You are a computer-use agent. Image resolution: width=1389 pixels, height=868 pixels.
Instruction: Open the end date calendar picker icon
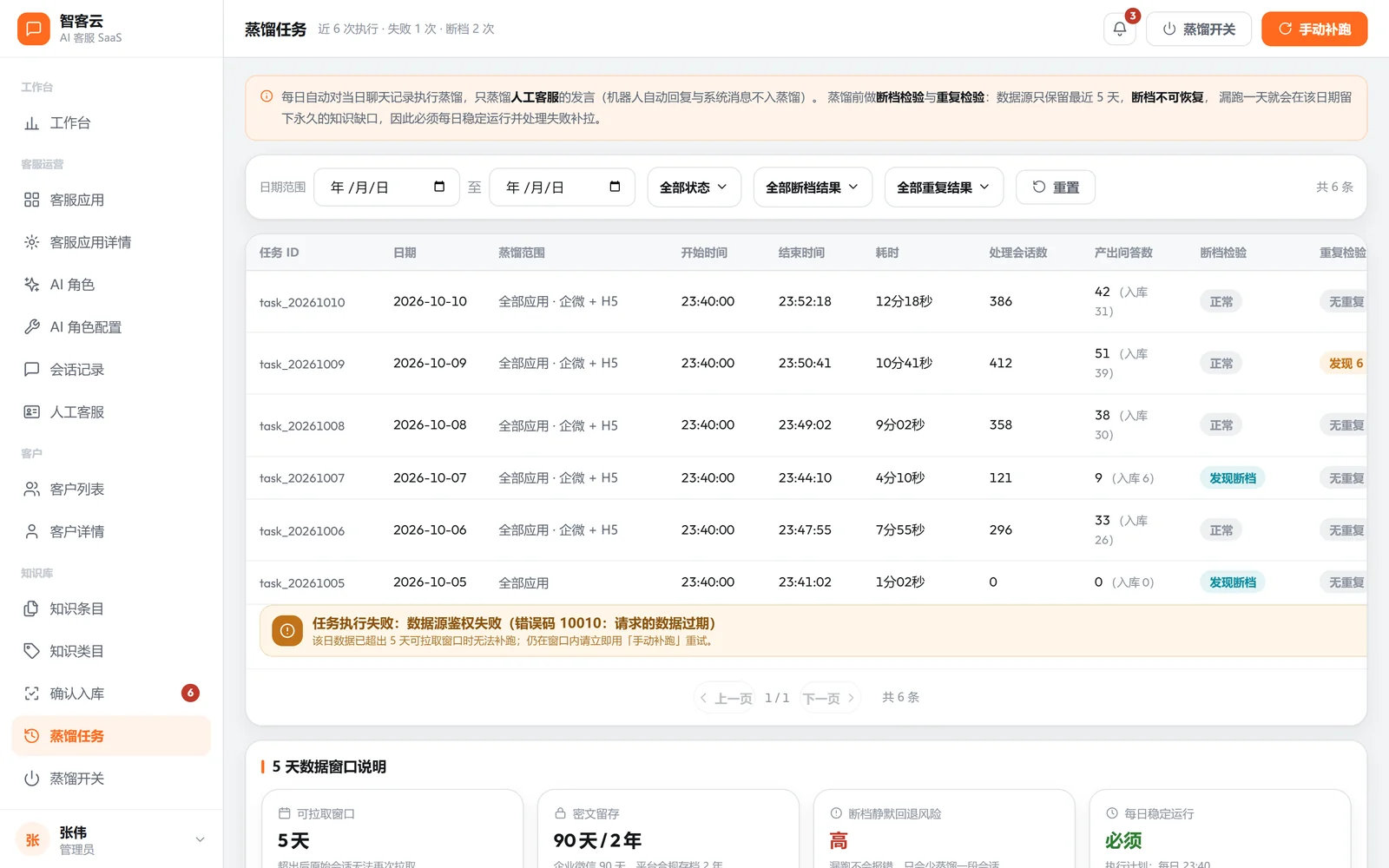coord(615,187)
